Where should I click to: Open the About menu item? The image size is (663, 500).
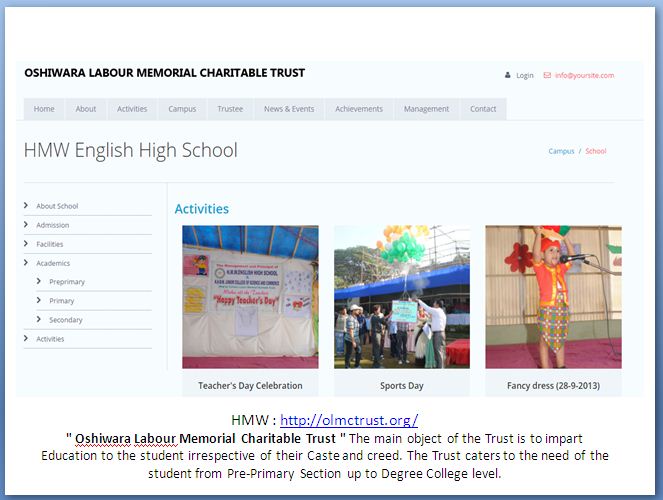86,109
